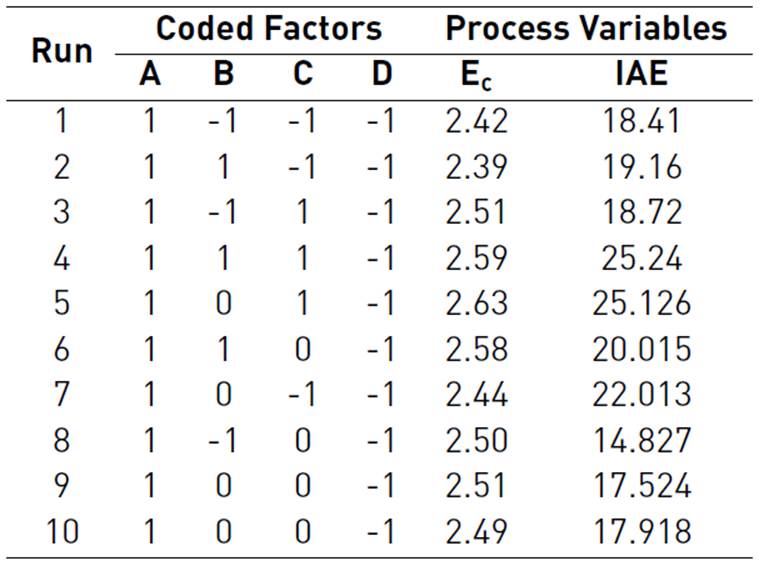Image resolution: width=759 pixels, height=566 pixels.
Task: Click the Process Variables header
Action: point(586,28)
